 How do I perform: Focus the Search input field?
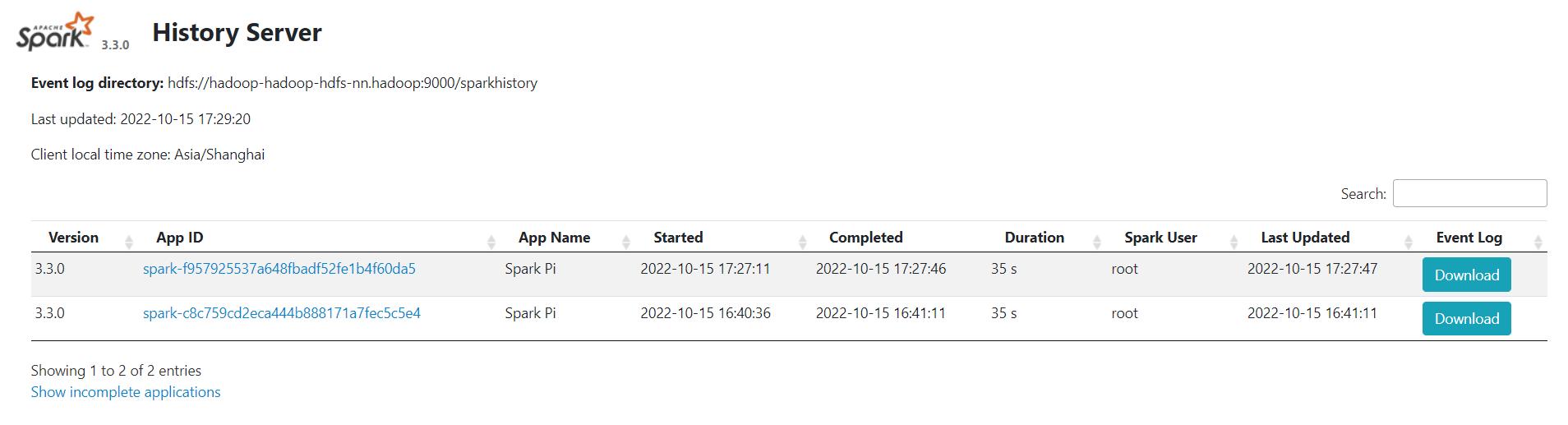coord(1469,193)
